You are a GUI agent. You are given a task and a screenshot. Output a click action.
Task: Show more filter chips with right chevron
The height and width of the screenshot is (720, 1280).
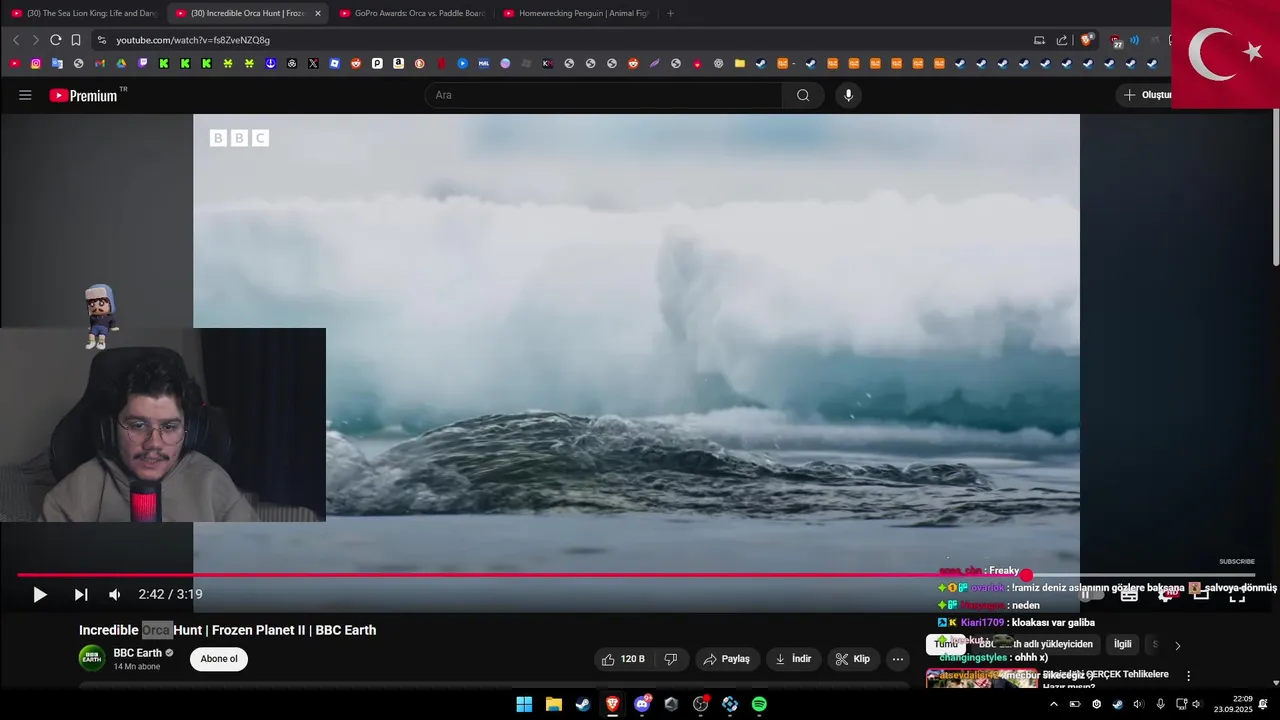click(1177, 645)
